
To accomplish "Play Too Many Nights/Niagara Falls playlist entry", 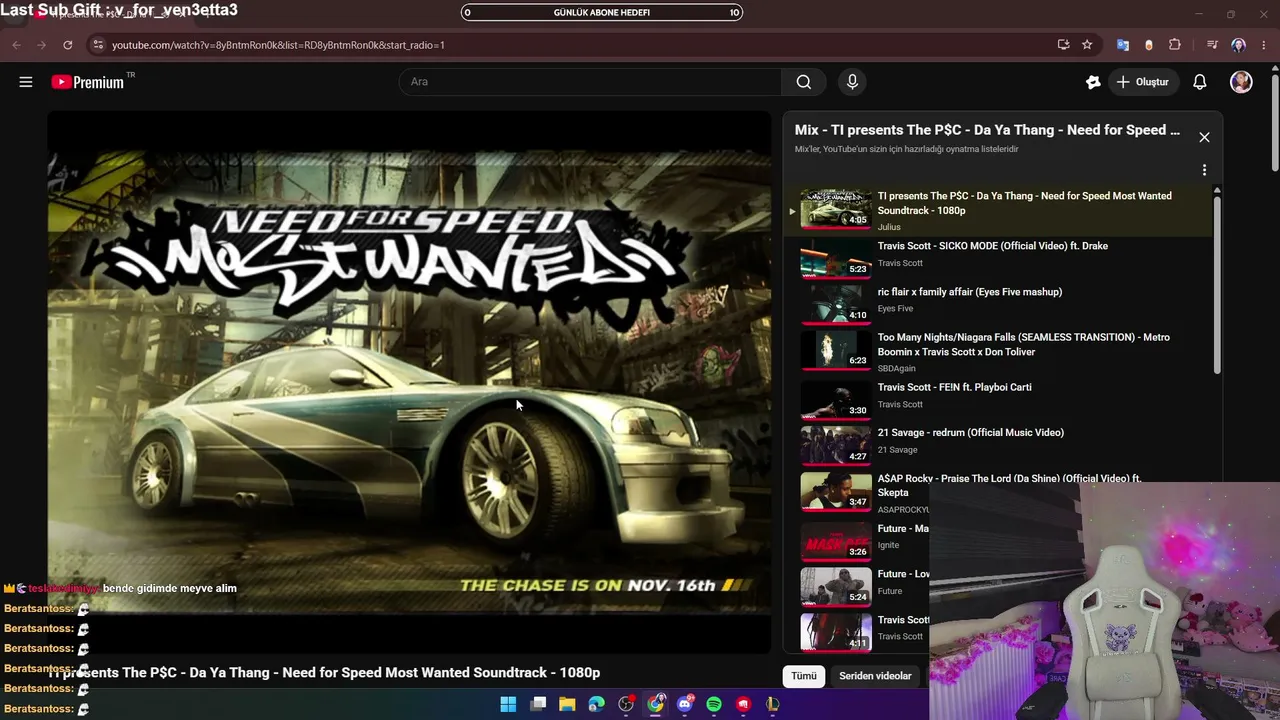I will pyautogui.click(x=1000, y=351).
